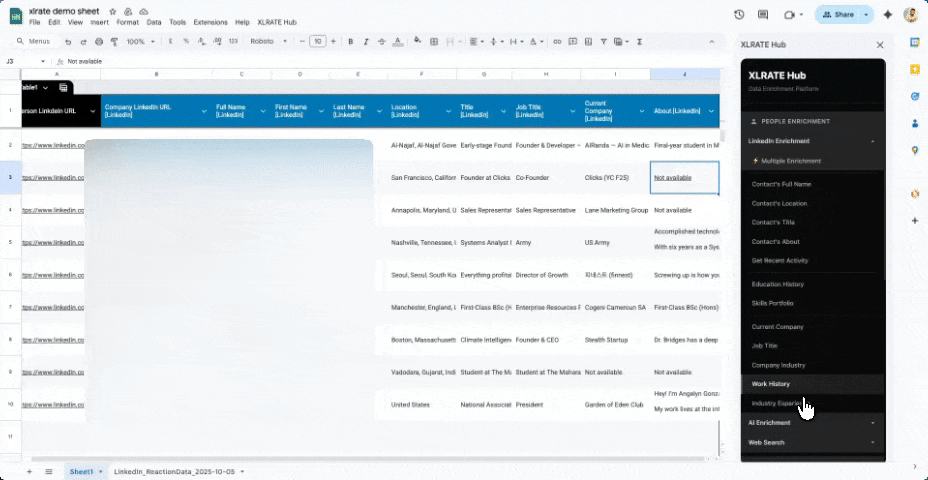Image resolution: width=928 pixels, height=480 pixels.
Task: Open the Google Tasks side icon
Action: 915,96
